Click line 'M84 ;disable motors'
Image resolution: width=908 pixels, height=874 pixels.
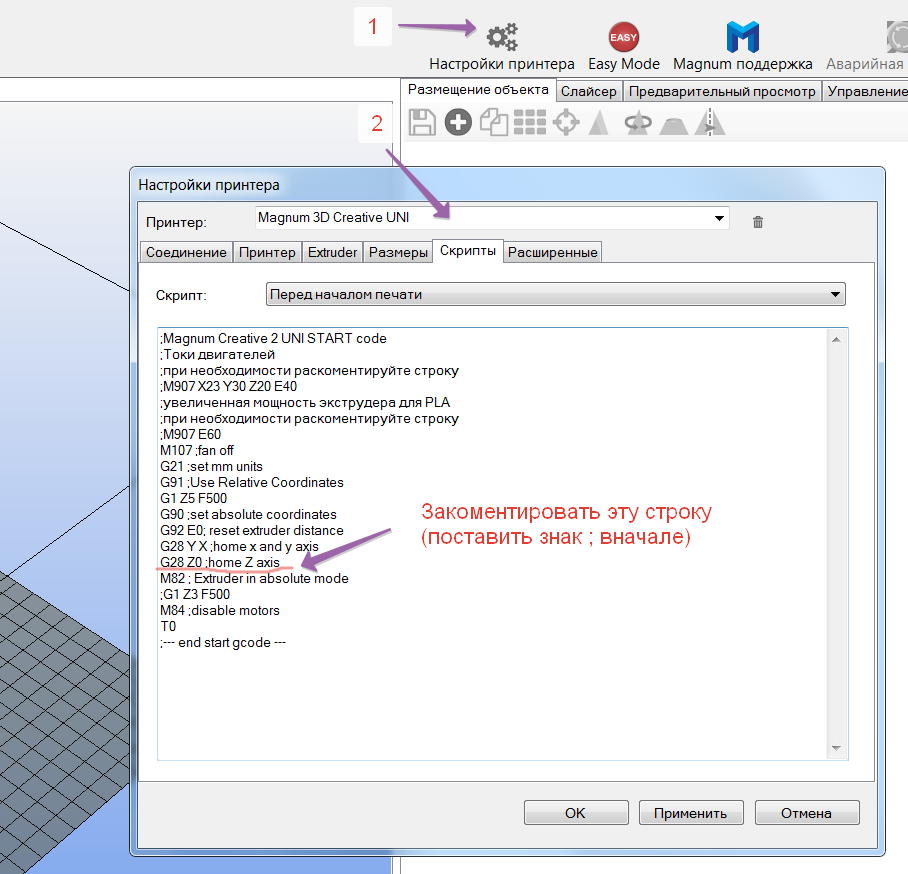tap(220, 610)
